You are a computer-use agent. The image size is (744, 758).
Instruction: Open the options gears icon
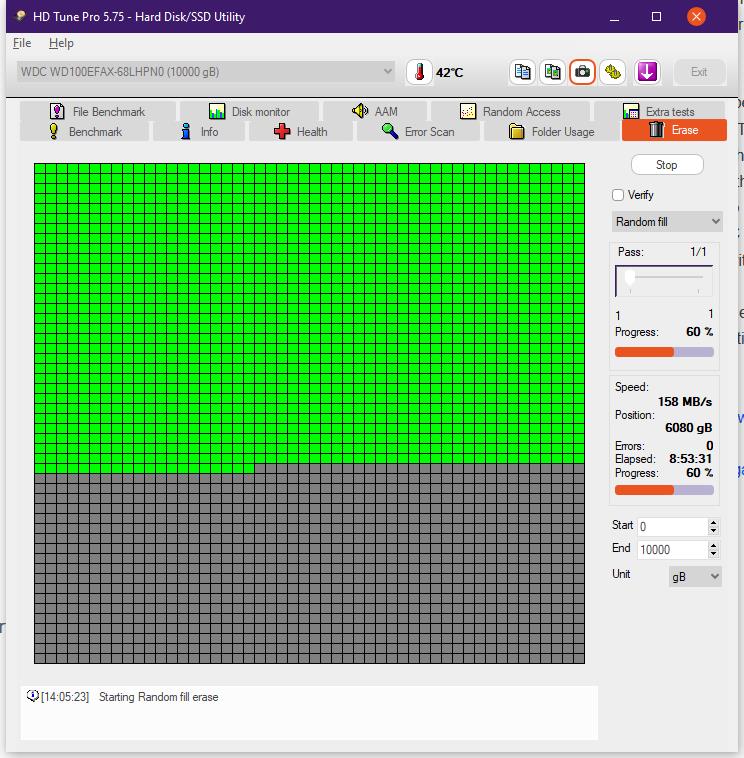pyautogui.click(x=613, y=72)
